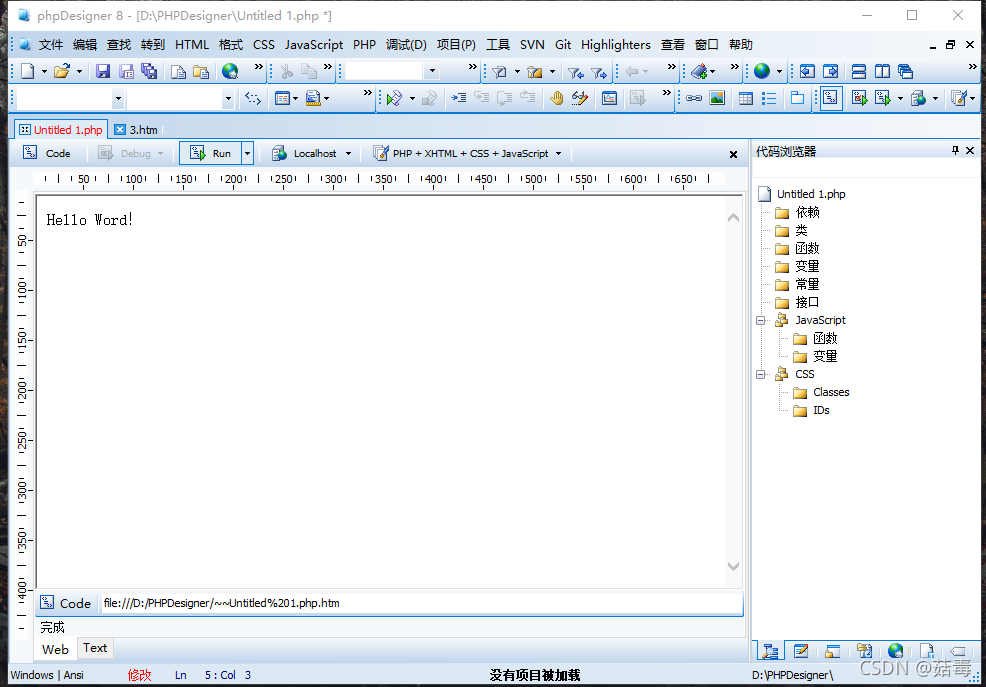The image size is (986, 687).
Task: Click the add bookmark icon
Action: pos(699,71)
